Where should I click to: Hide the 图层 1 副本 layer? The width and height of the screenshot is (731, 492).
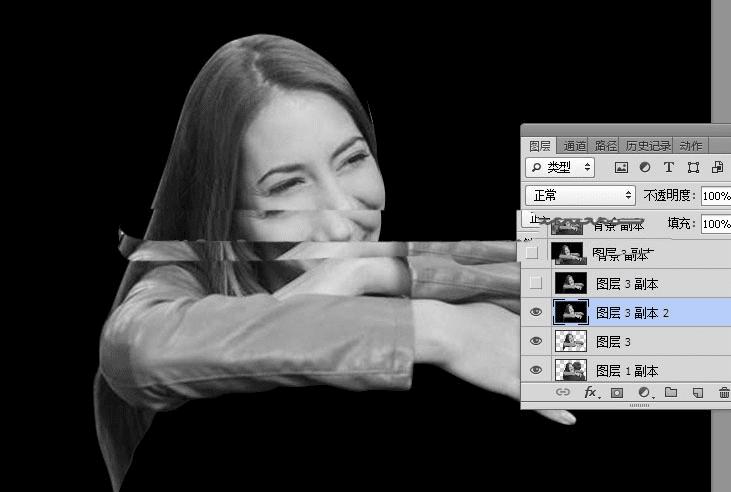point(536,370)
